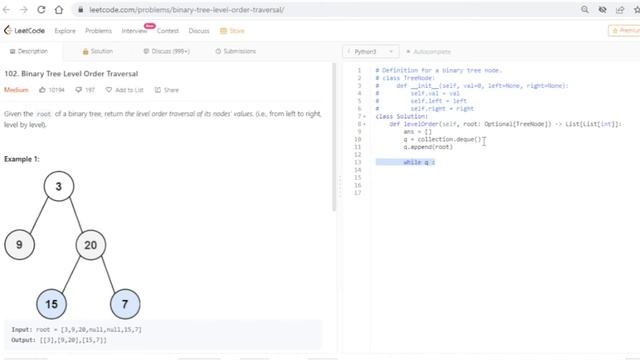This screenshot has height=360, width=640.
Task: Click the problem title Binary Tree Level Order Traversal
Action: (x=71, y=74)
